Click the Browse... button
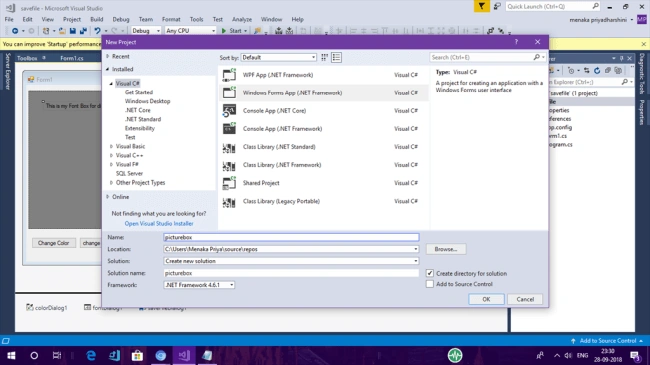 pos(446,249)
